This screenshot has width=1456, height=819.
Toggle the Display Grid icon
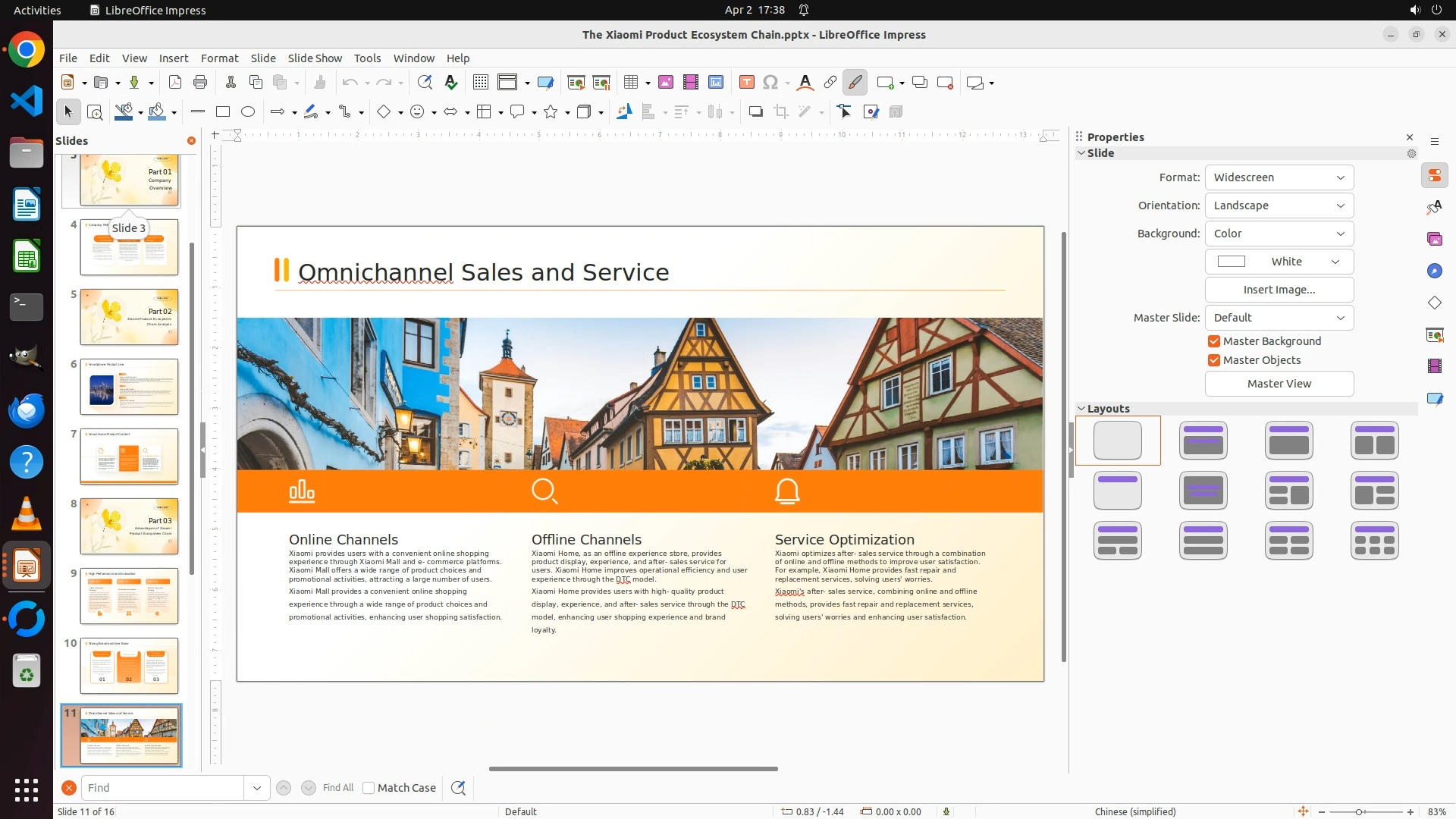(480, 82)
